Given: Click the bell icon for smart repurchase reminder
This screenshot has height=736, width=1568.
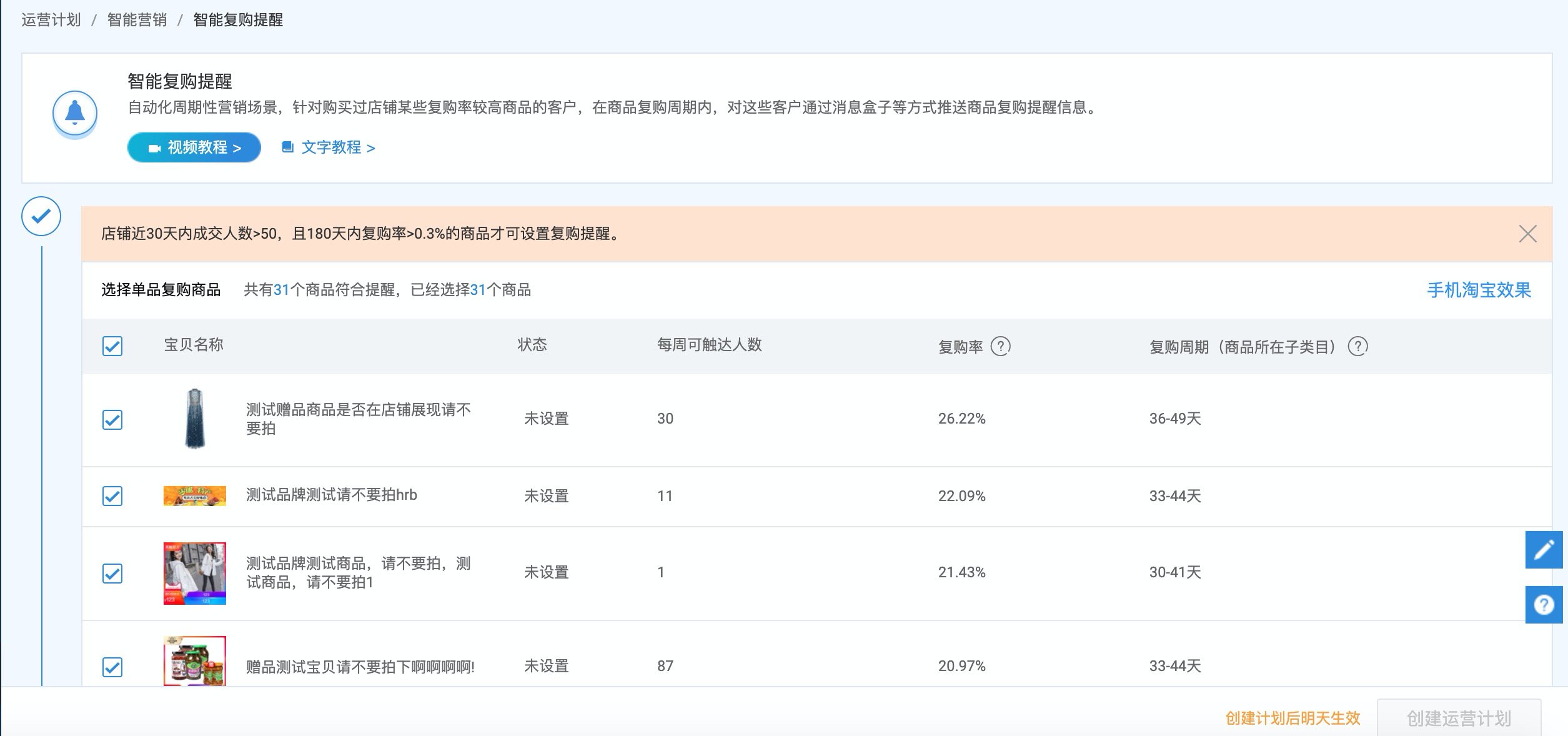Looking at the screenshot, I should click(75, 113).
